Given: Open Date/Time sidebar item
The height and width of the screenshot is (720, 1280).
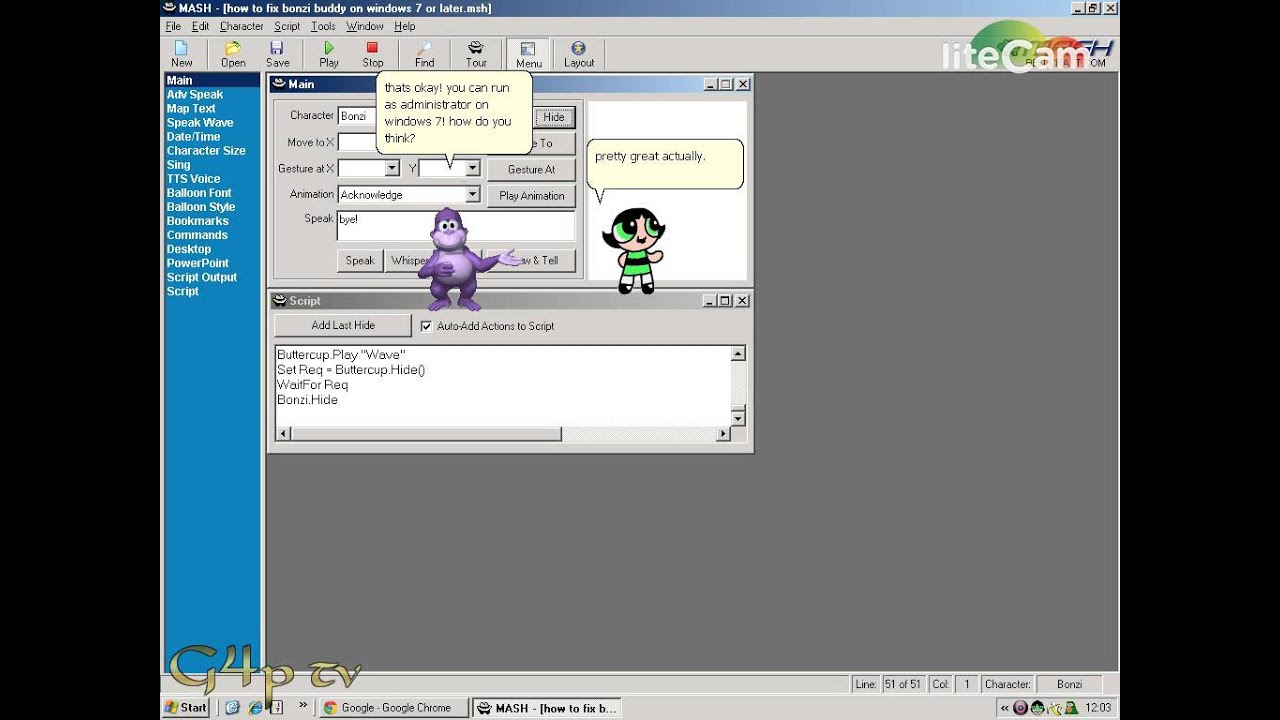Looking at the screenshot, I should (x=193, y=137).
